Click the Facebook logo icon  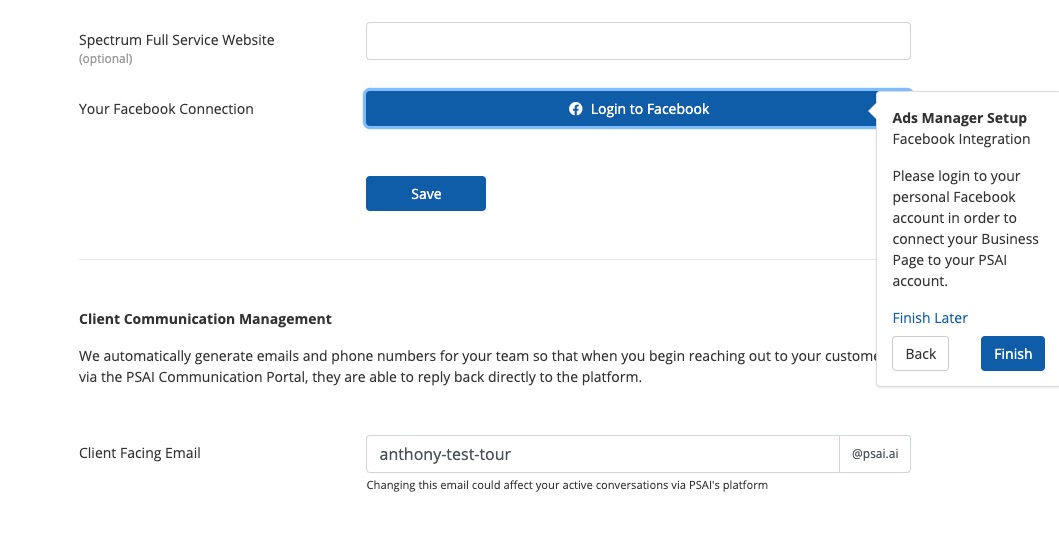pyautogui.click(x=576, y=109)
